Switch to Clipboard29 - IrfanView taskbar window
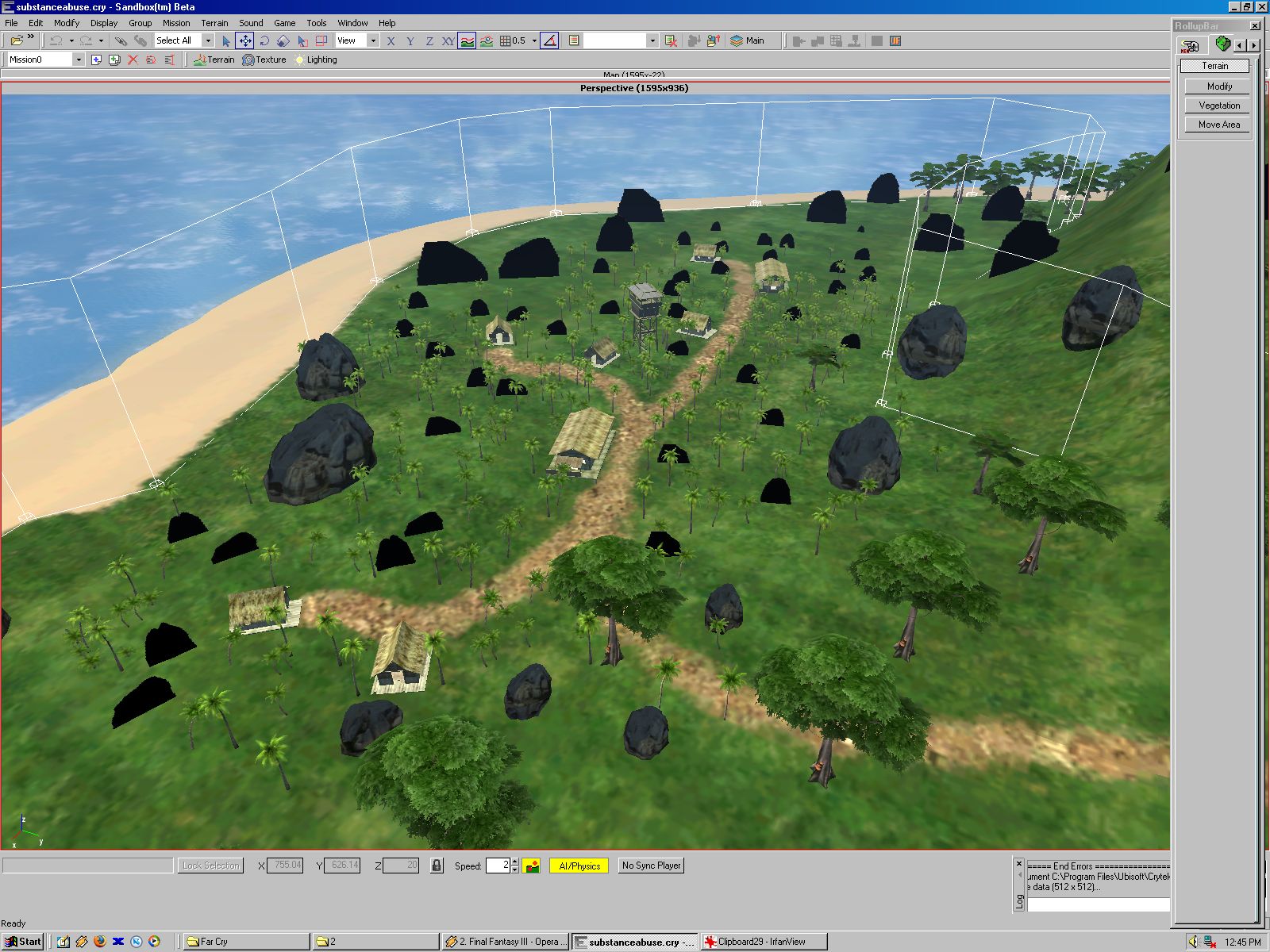 pyautogui.click(x=764, y=942)
